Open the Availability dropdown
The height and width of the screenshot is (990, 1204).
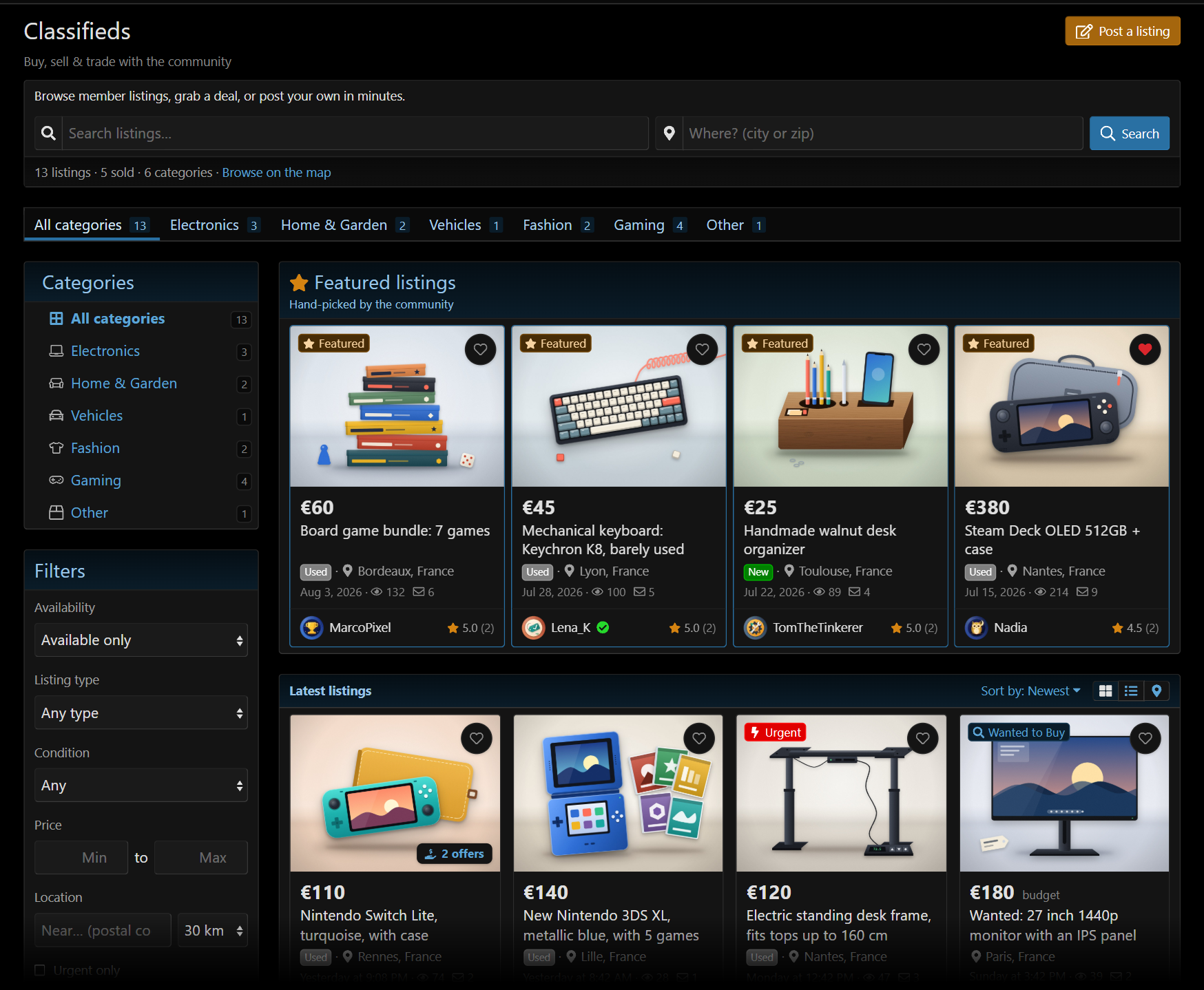click(x=141, y=640)
